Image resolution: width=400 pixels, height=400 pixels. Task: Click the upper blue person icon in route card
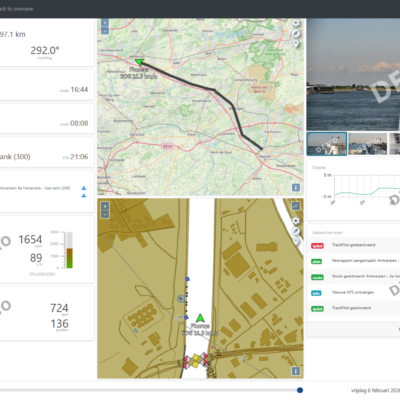[x=84, y=188]
